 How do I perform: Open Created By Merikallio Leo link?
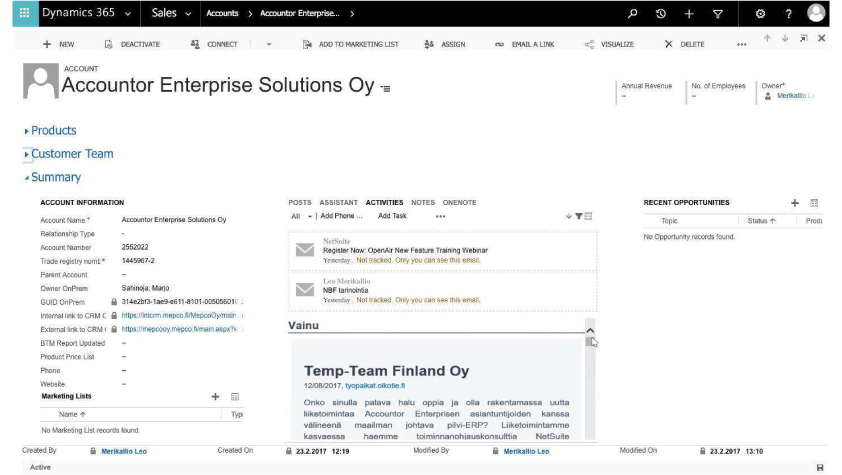(x=124, y=451)
